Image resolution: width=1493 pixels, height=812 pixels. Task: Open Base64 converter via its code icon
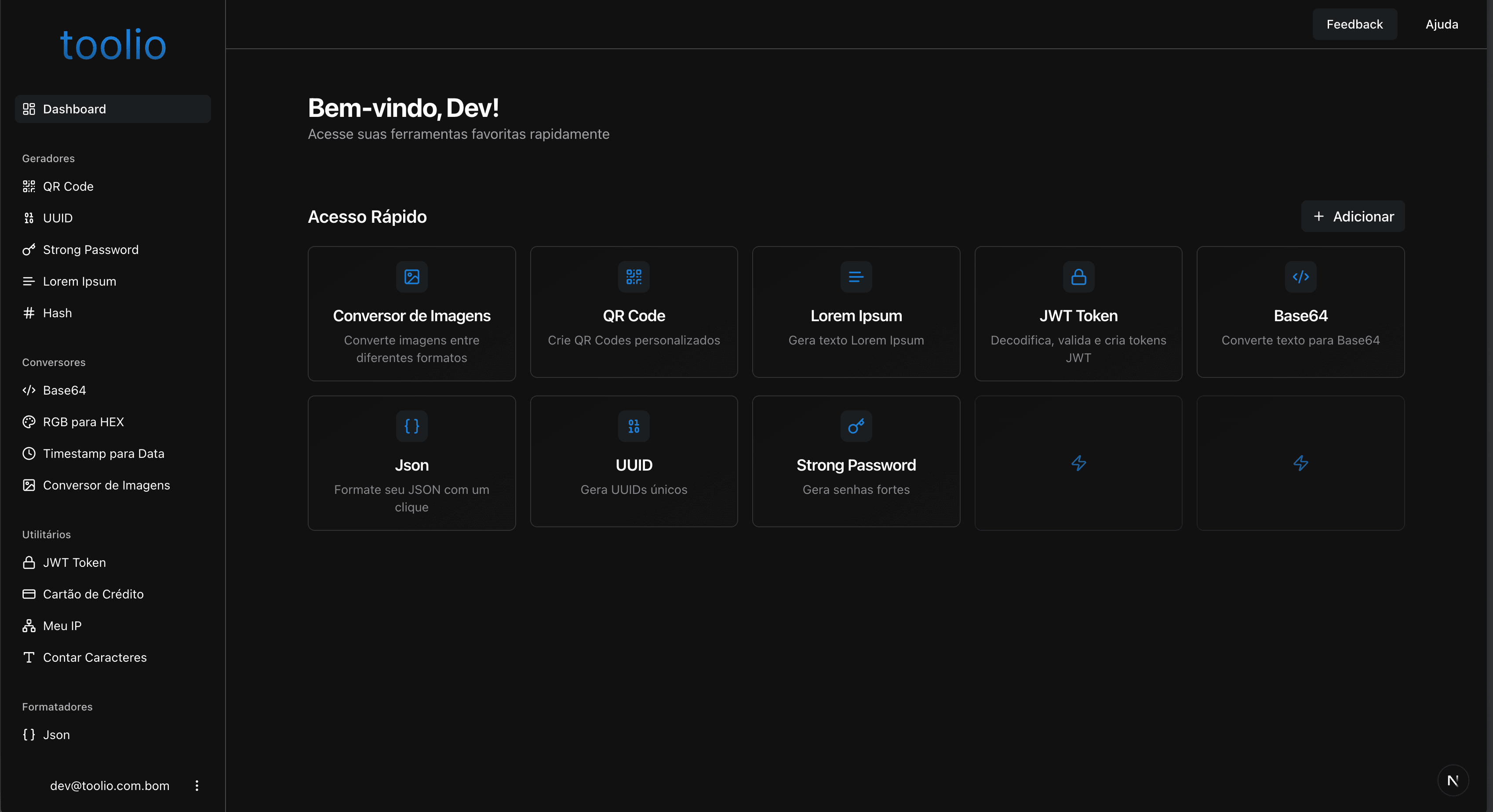point(29,390)
